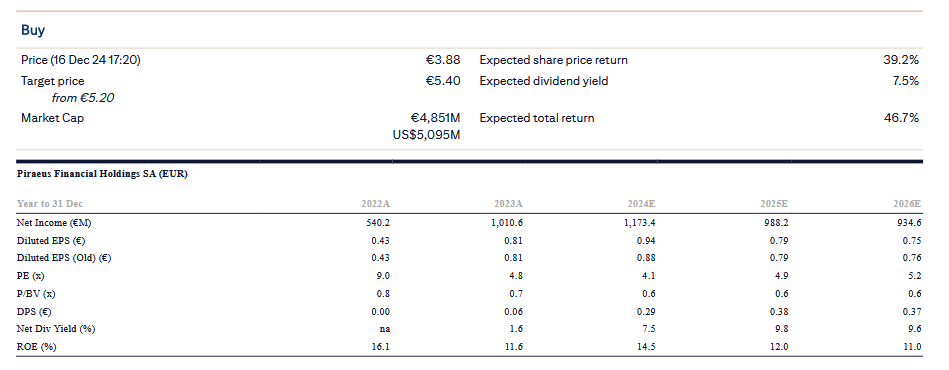The height and width of the screenshot is (370, 949).
Task: Select the Net Income 1,173.4 cell
Action: 640,223
